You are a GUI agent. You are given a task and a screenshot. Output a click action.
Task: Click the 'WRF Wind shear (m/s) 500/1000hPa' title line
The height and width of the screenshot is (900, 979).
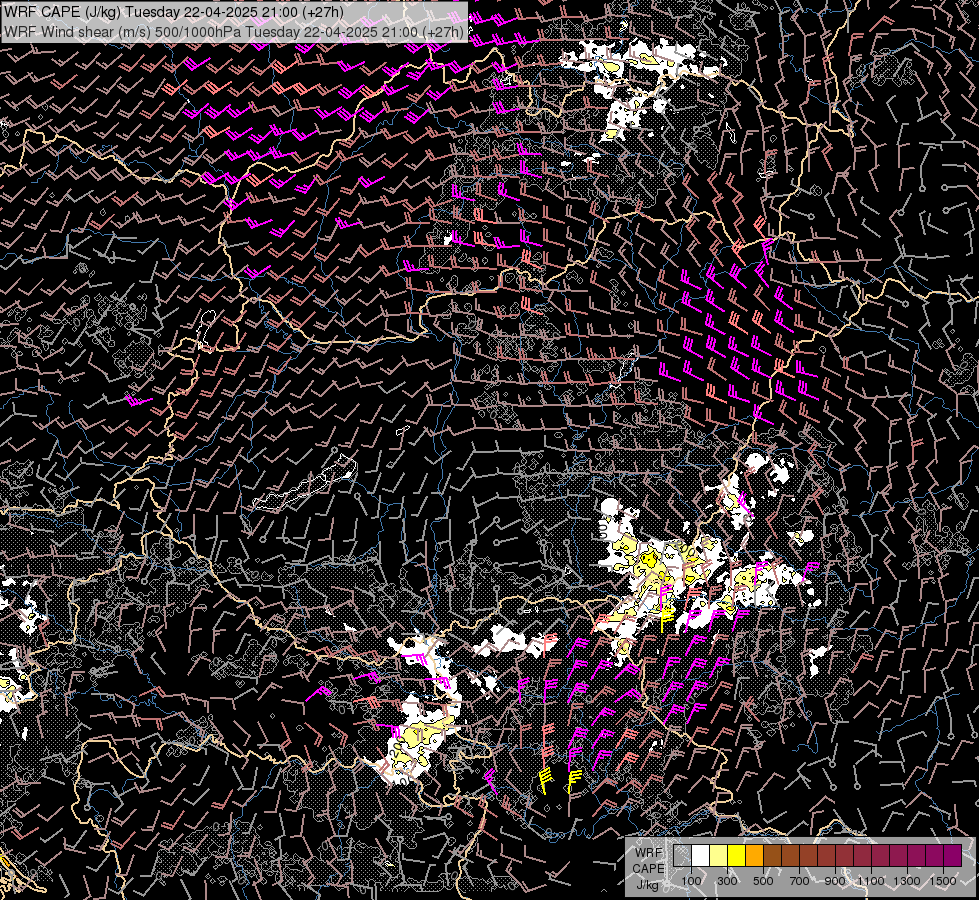click(234, 32)
